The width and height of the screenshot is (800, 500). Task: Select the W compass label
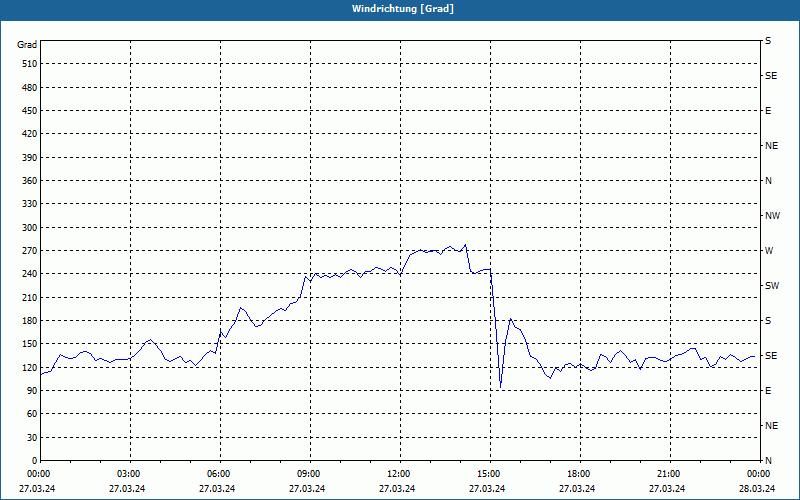pyautogui.click(x=769, y=251)
